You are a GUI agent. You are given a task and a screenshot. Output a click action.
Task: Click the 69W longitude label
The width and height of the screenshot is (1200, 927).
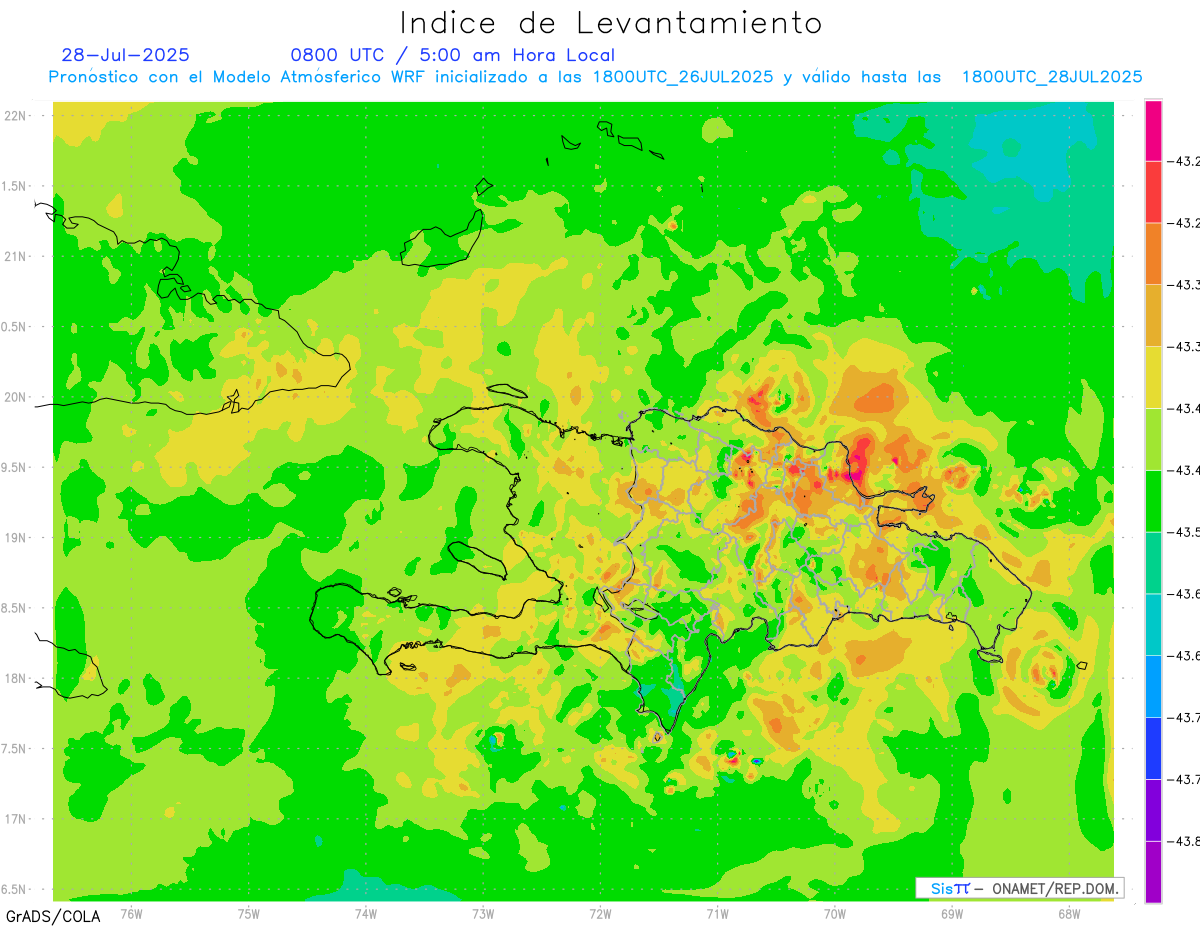point(951,913)
